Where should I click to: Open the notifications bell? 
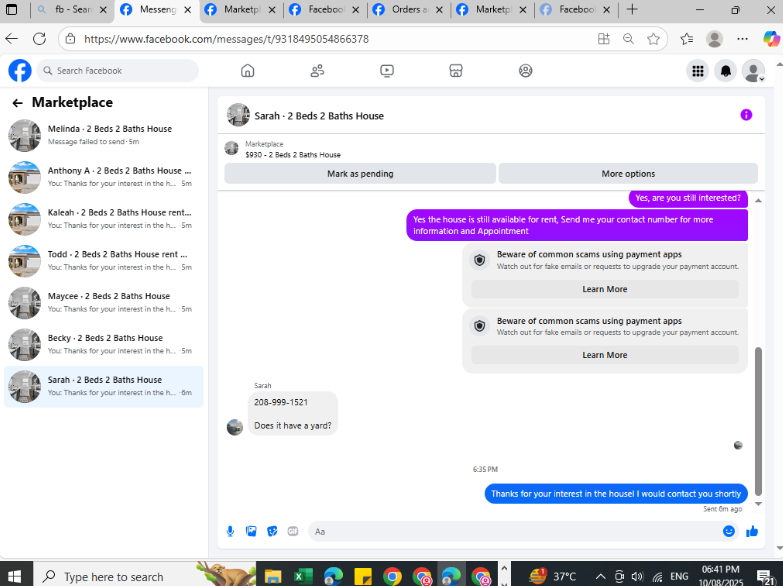(726, 71)
